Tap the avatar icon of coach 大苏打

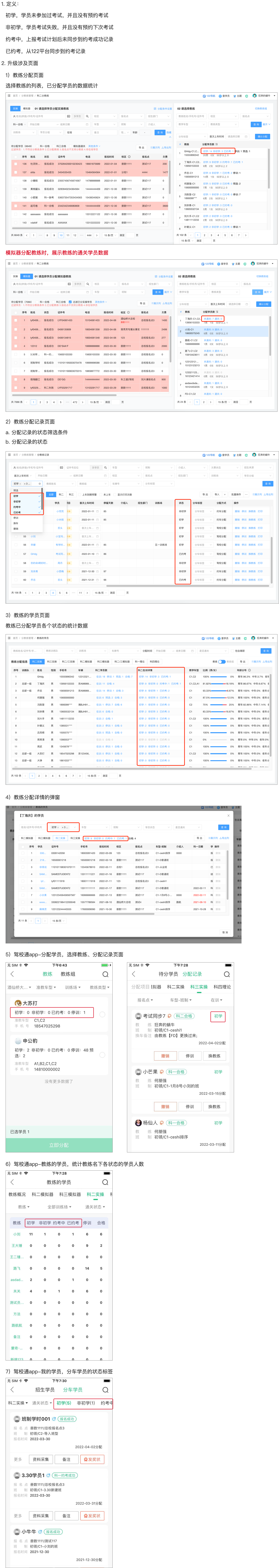tap(18, 1003)
